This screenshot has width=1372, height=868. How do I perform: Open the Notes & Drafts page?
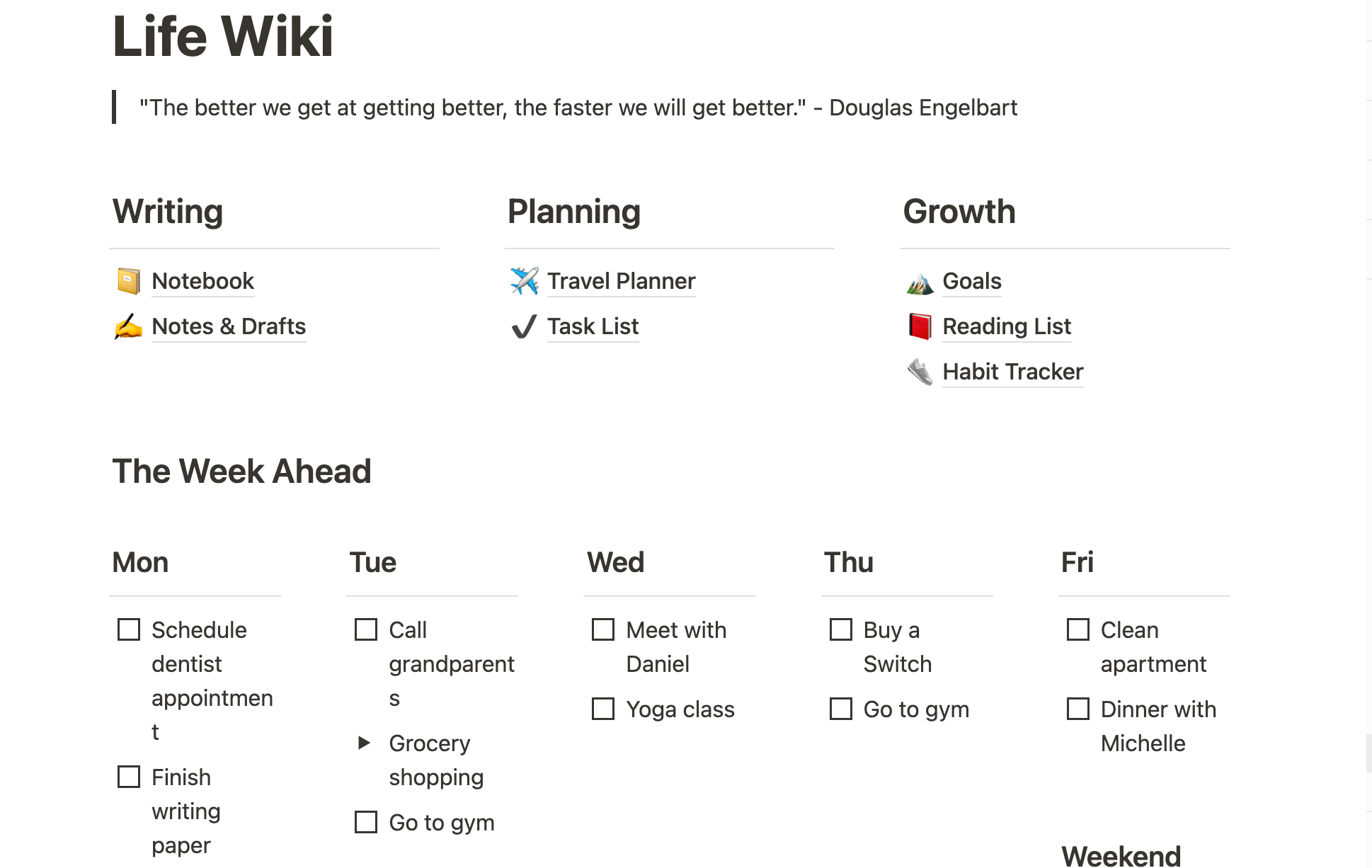[229, 326]
